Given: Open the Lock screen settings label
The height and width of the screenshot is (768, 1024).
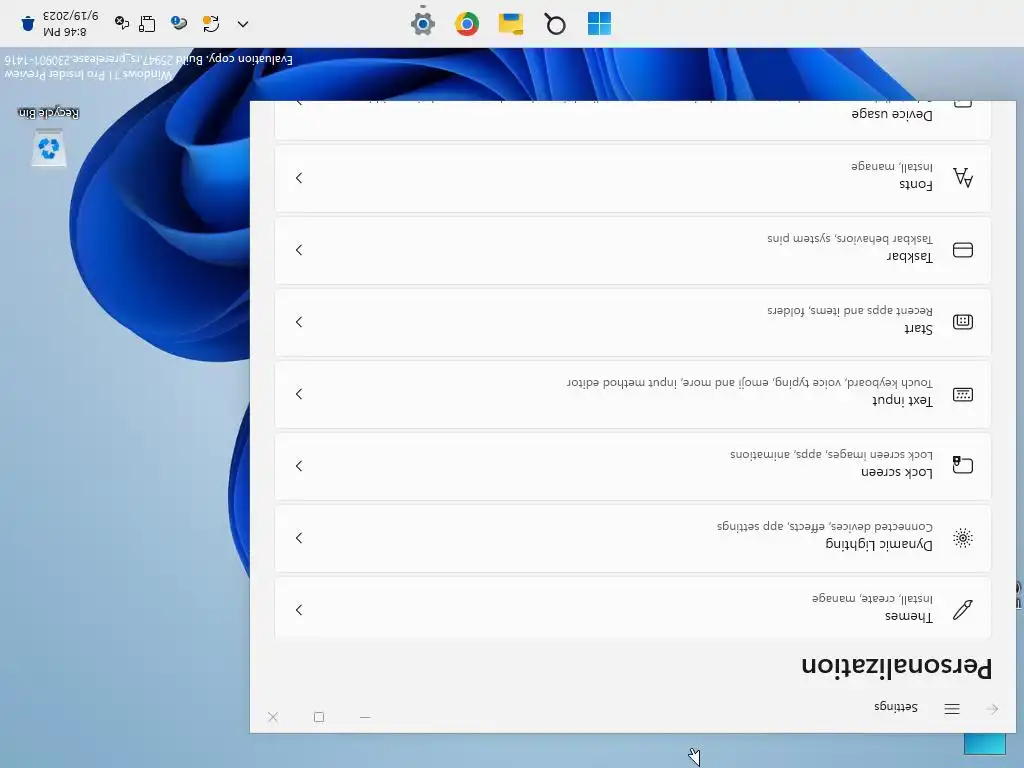Looking at the screenshot, I should 897,472.
